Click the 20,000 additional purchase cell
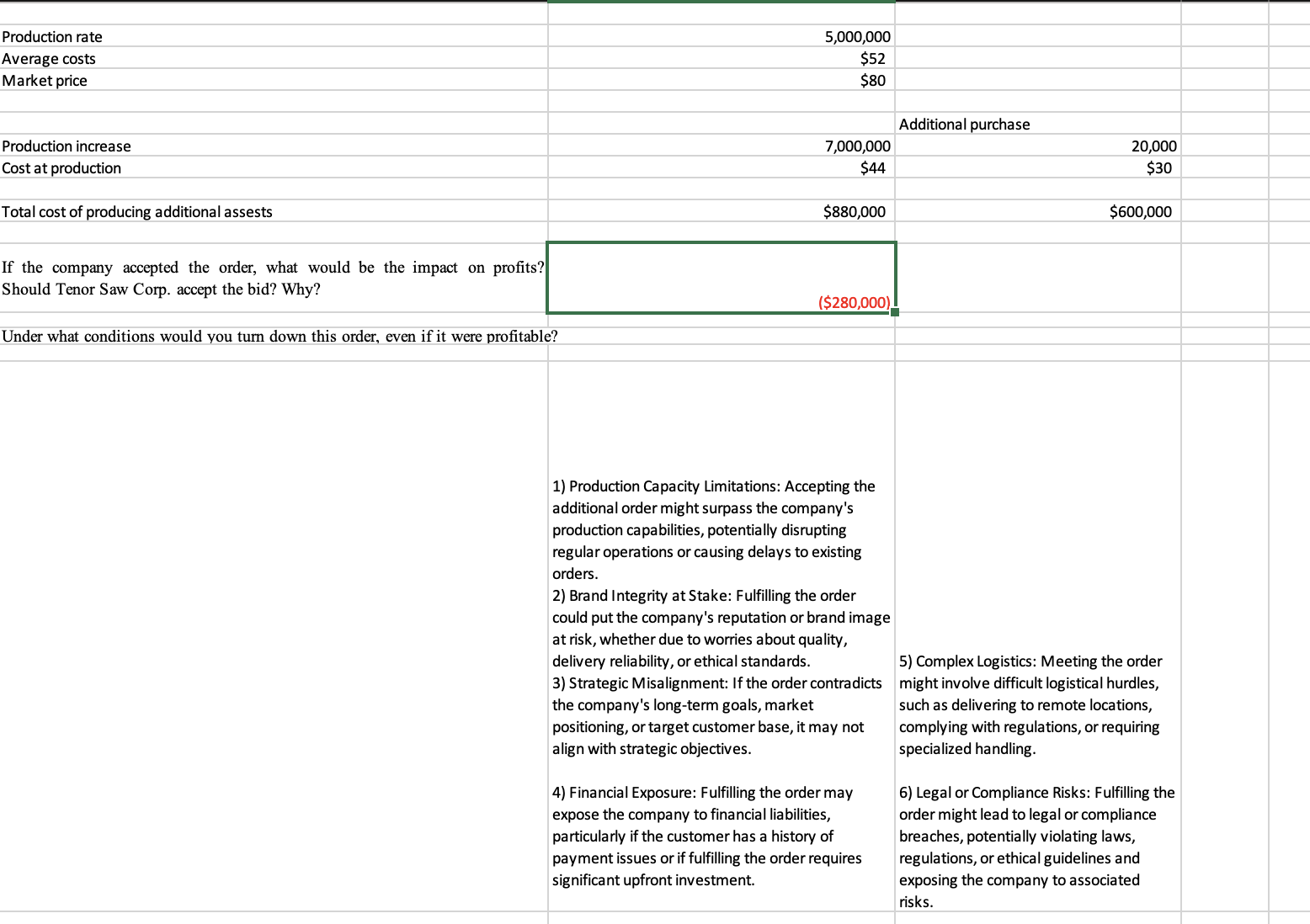 1038,146
